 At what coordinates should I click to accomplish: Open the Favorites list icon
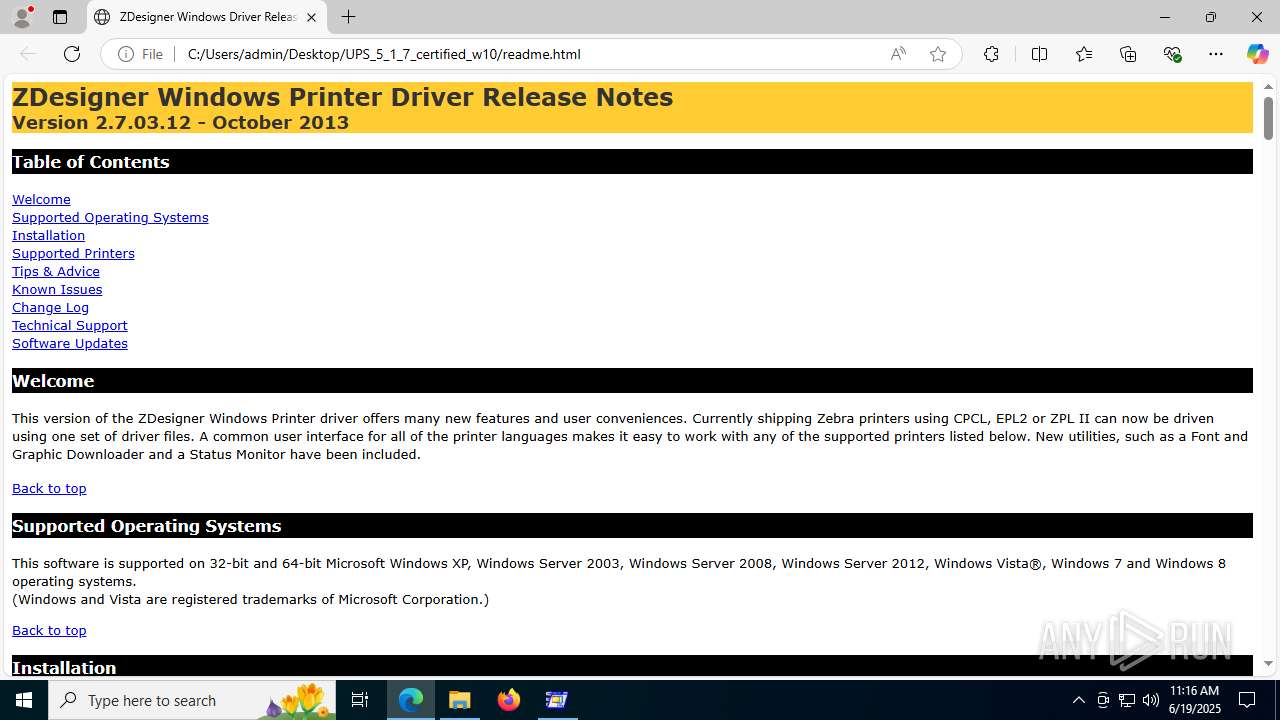point(1084,54)
